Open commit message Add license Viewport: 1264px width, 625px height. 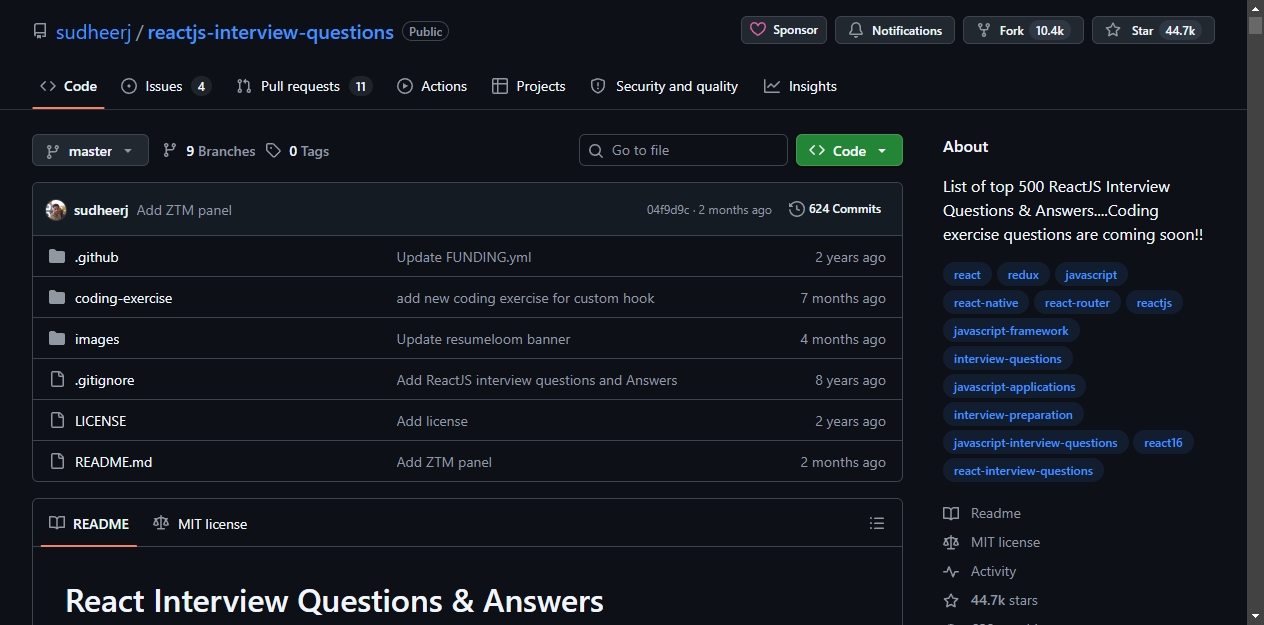(x=432, y=421)
